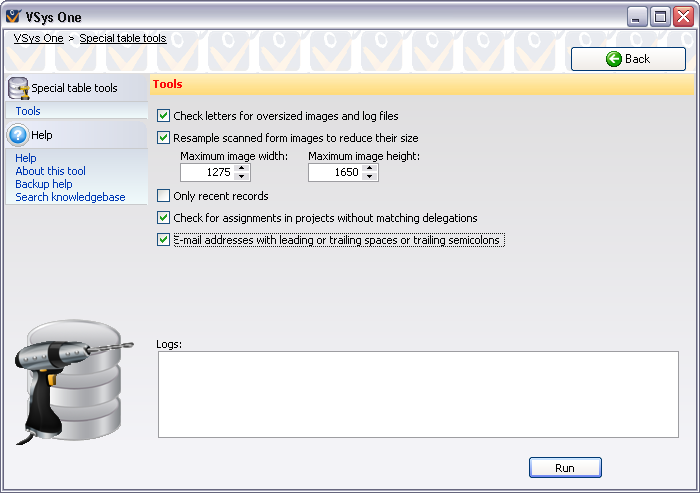The image size is (700, 493).
Task: Uncheck E-mail addresses with leading spaces option
Action: coord(163,240)
